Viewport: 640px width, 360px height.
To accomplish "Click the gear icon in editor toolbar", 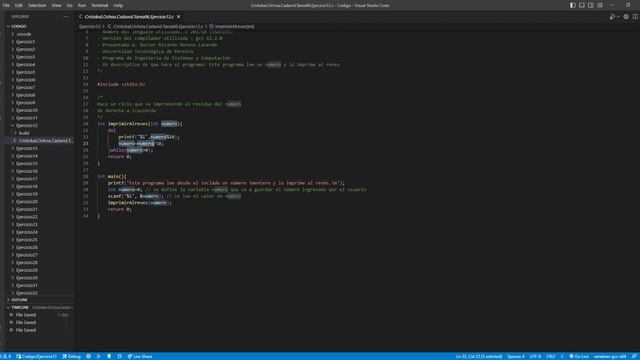I will tap(626, 17).
